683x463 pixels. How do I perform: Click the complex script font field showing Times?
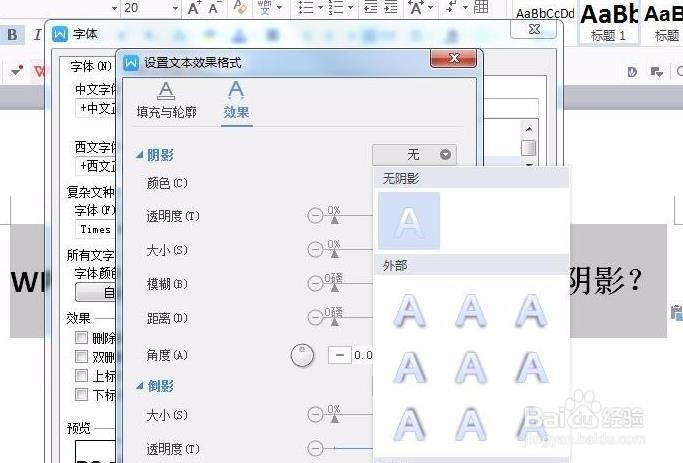click(96, 230)
